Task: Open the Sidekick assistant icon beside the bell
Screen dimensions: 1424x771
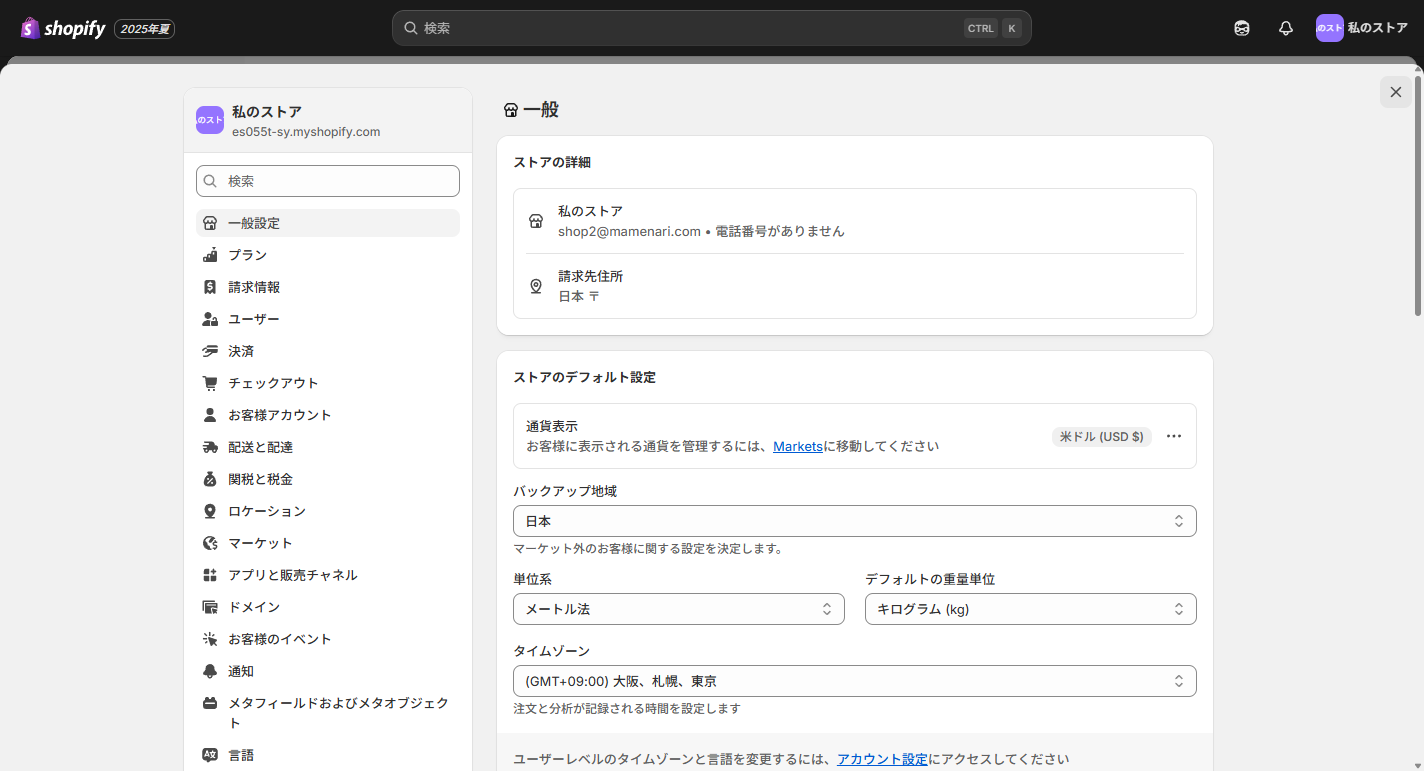Action: (1242, 29)
